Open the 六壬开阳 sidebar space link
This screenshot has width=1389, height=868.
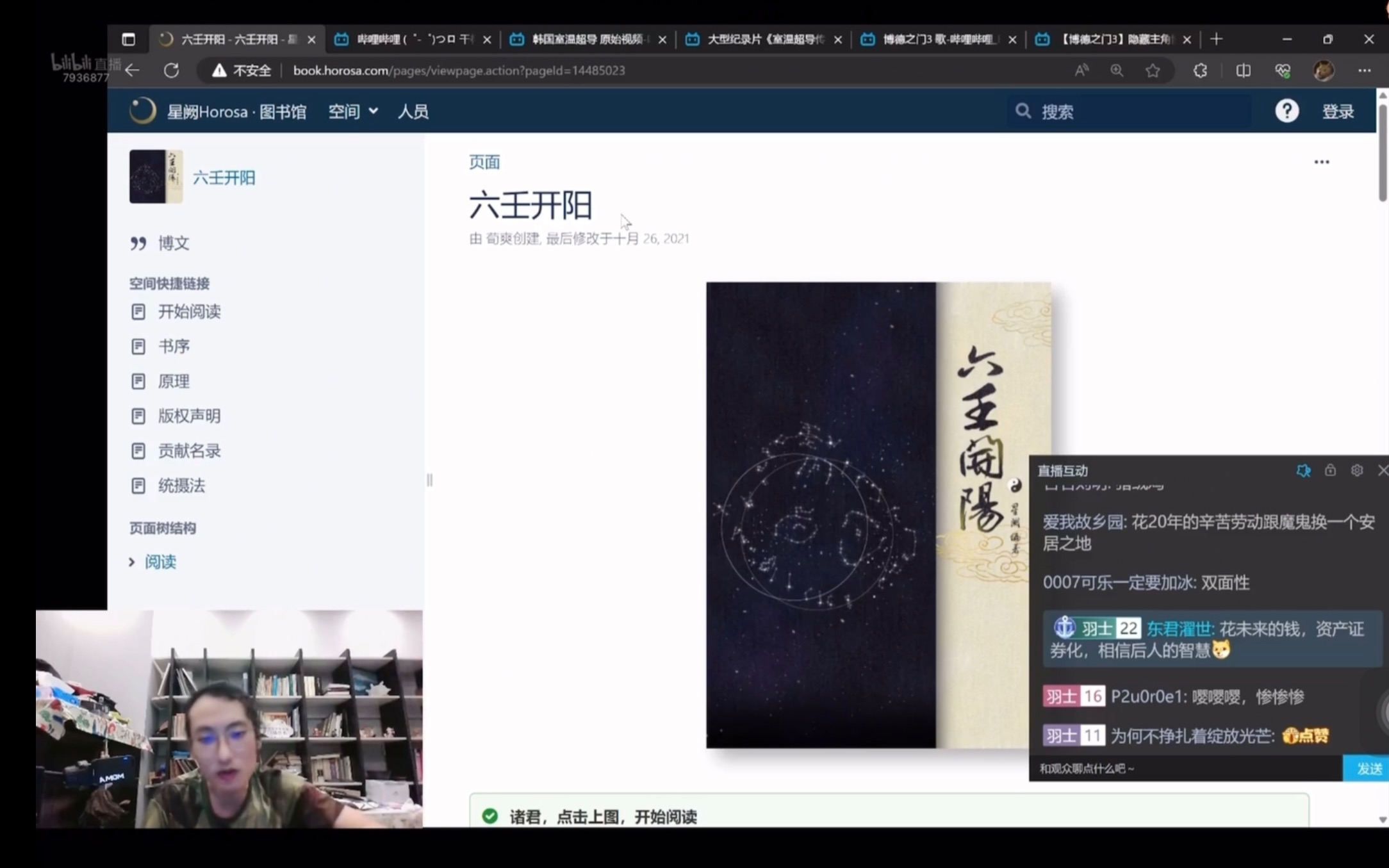click(224, 177)
